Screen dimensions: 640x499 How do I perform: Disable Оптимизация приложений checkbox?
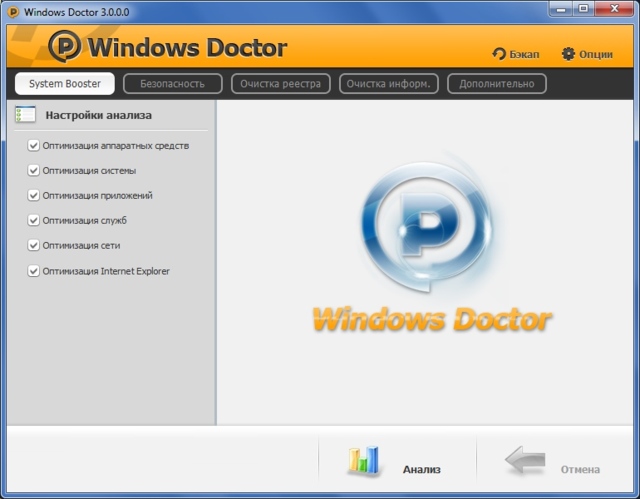tap(34, 196)
